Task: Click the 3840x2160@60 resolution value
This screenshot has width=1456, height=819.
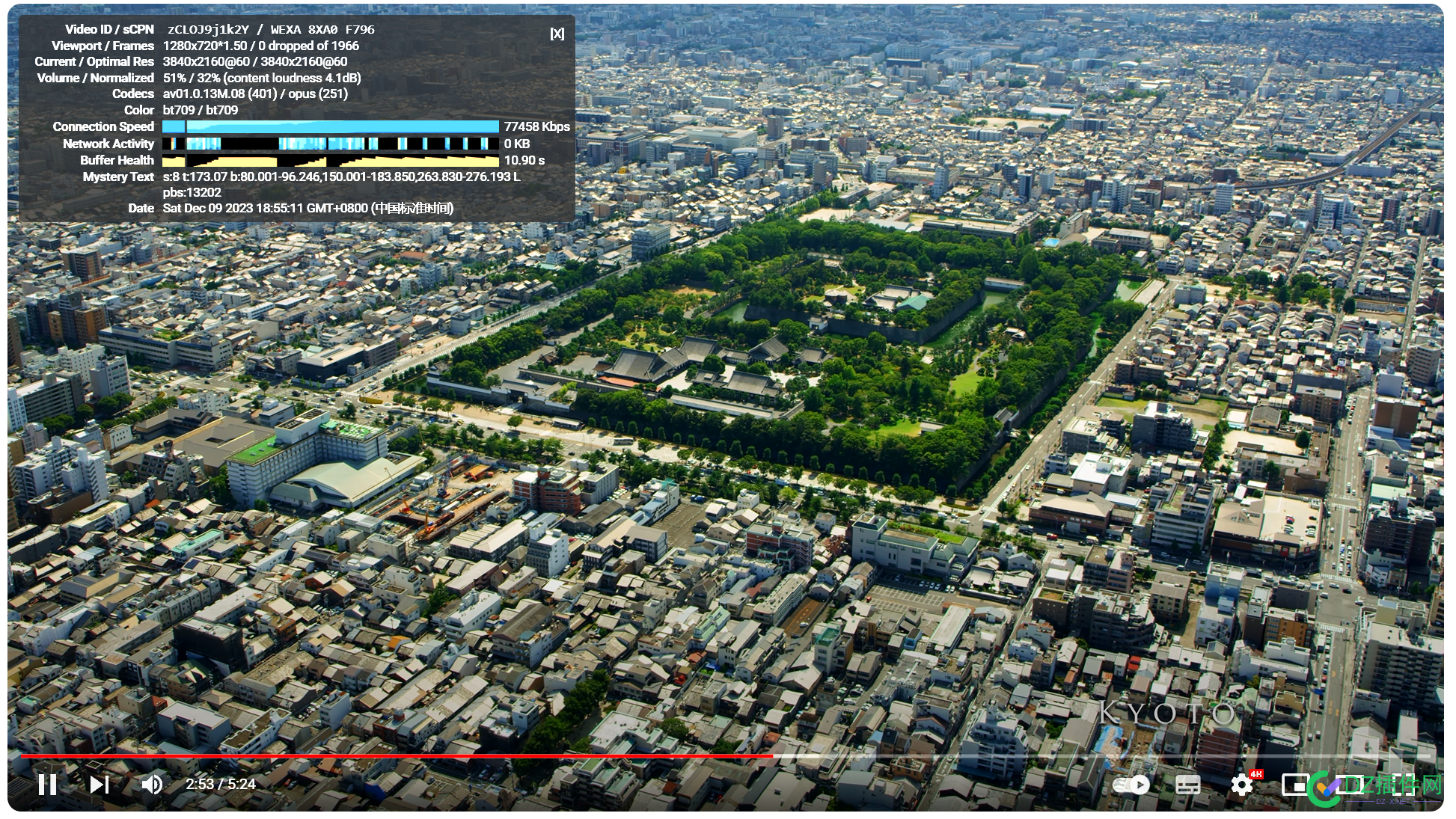Action: (x=255, y=61)
